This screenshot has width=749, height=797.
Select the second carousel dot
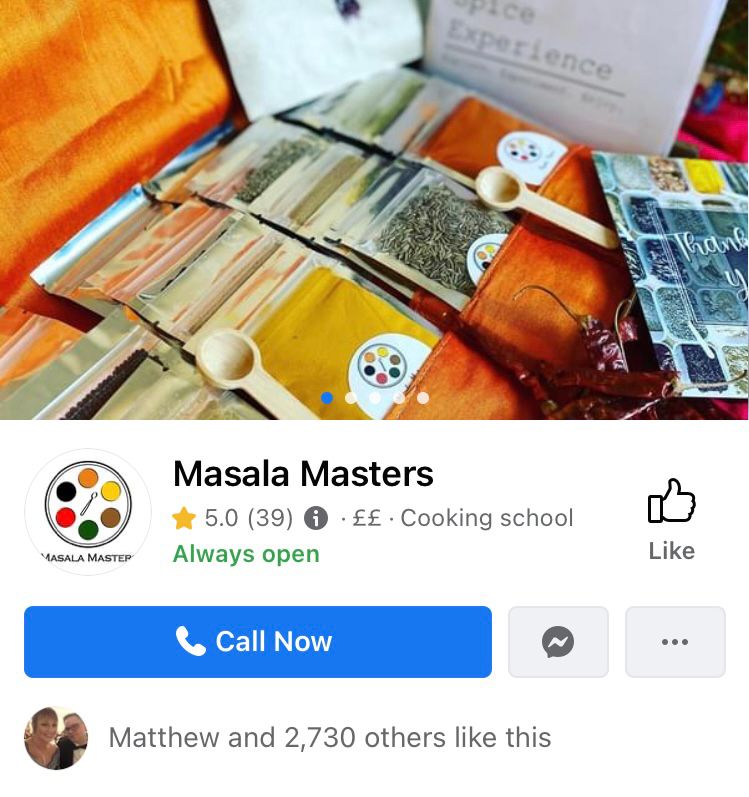tap(351, 398)
